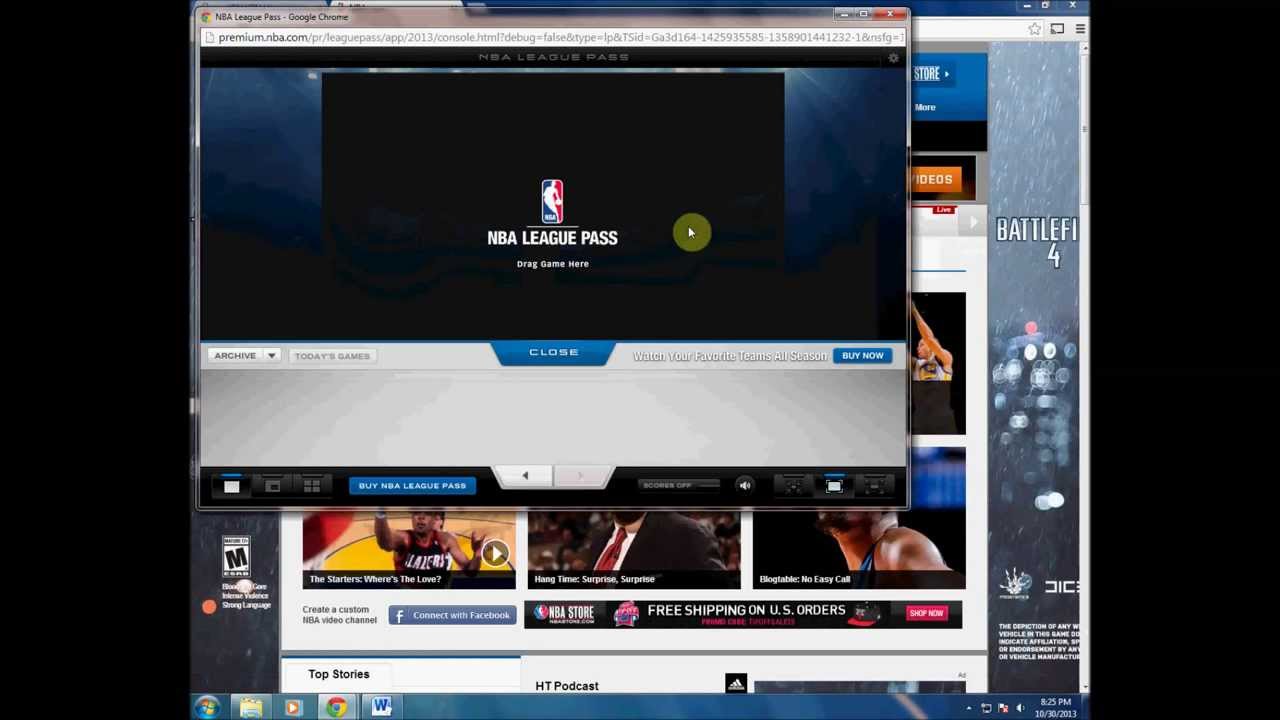1280x720 pixels.
Task: Open Microsoft Word from taskbar
Action: pyautogui.click(x=381, y=707)
